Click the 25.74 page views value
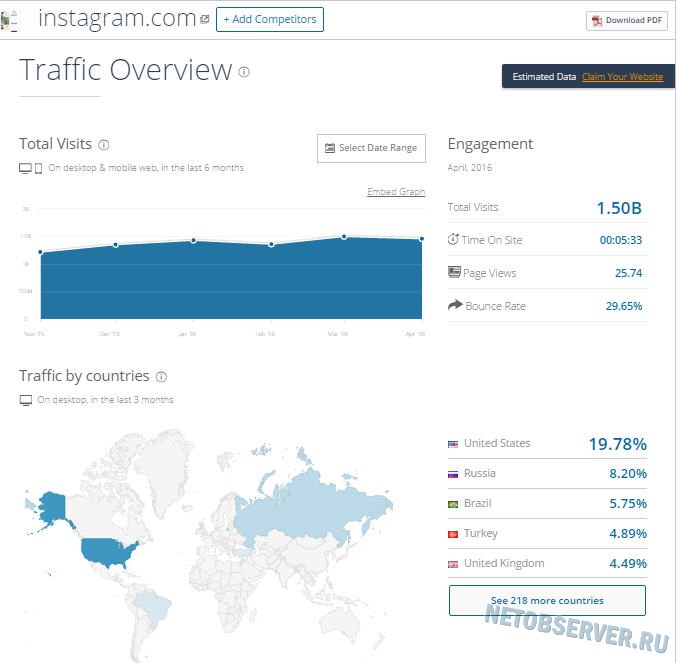Screen dimensions: 676x663 pos(629,273)
